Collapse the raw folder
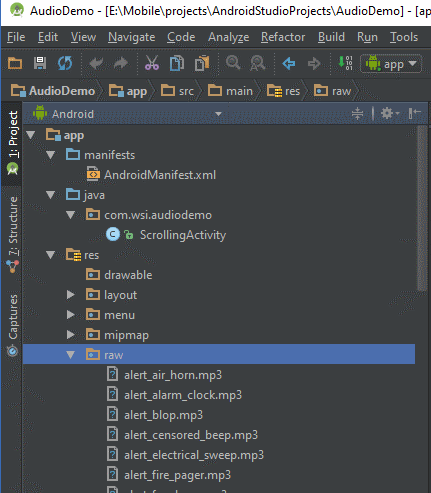Image resolution: width=431 pixels, height=493 pixels. (x=71, y=355)
